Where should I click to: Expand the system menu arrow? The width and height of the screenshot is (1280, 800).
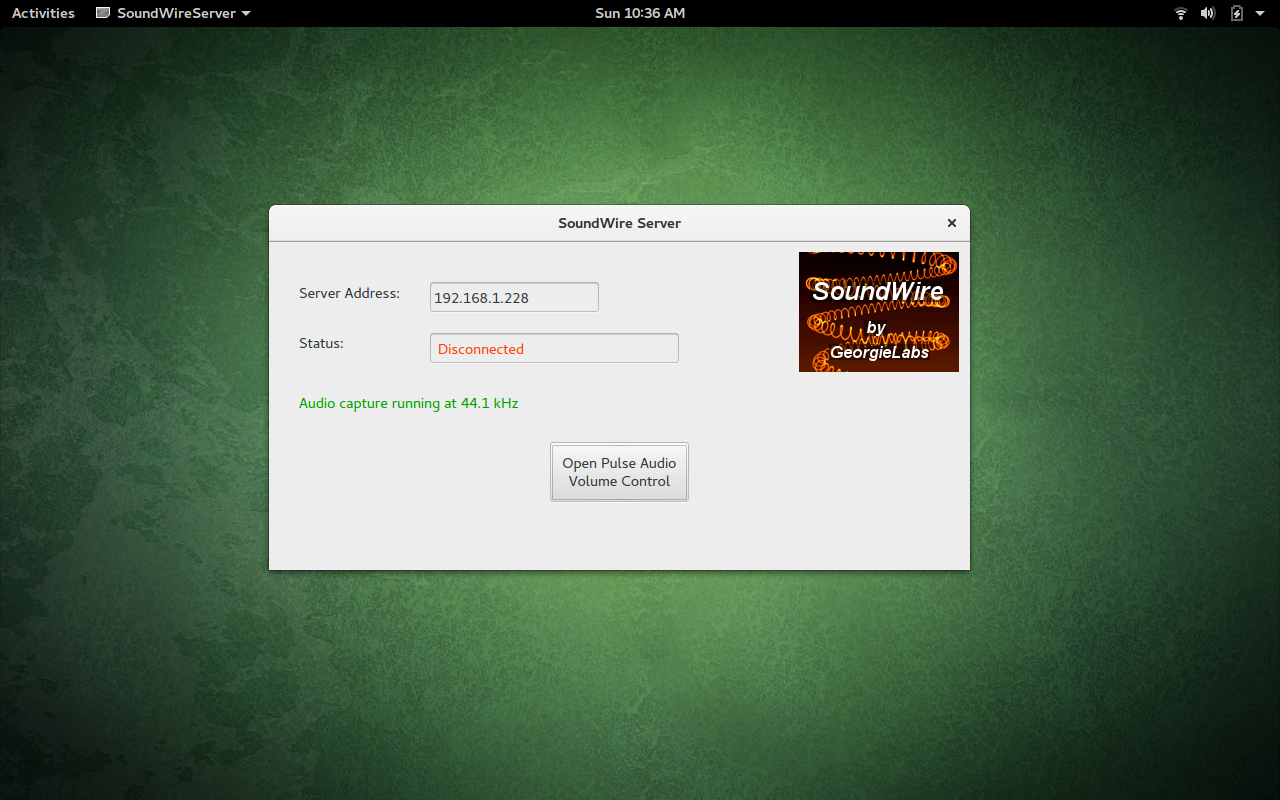tap(1260, 13)
